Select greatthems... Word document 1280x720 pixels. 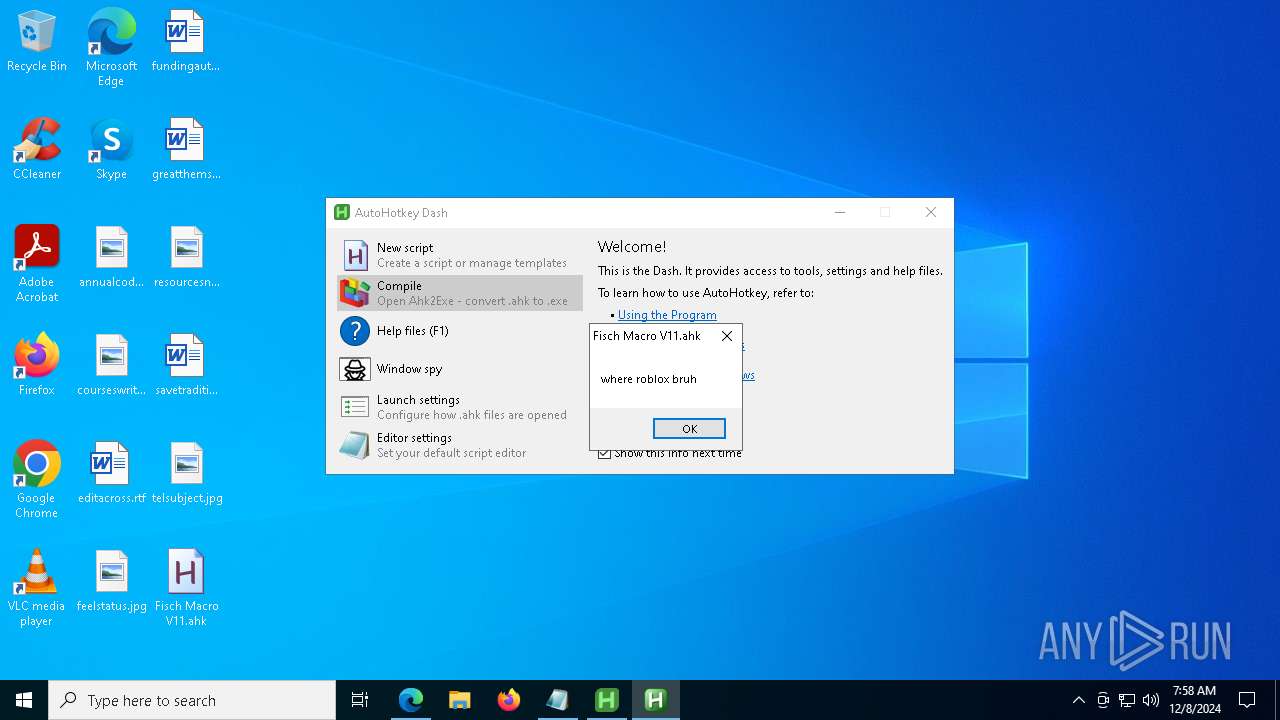[186, 150]
